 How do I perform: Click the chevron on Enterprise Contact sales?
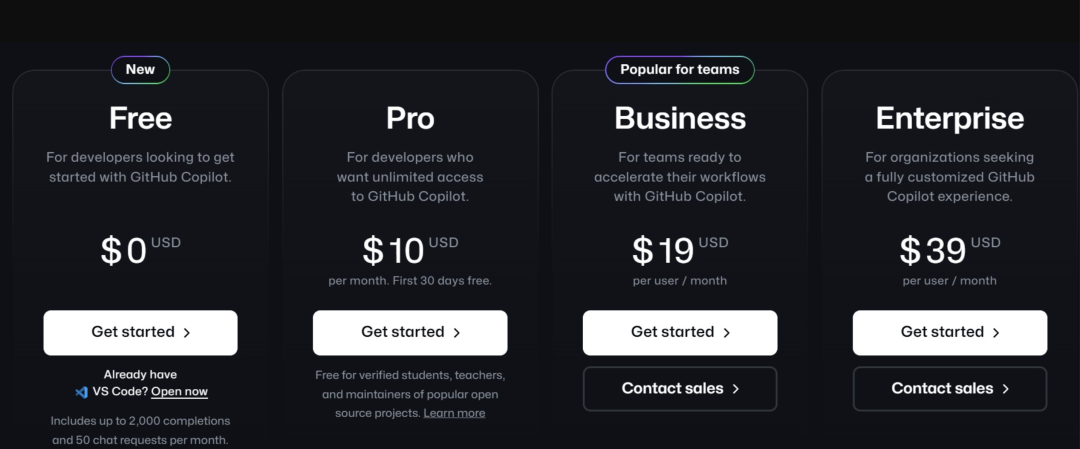1006,389
